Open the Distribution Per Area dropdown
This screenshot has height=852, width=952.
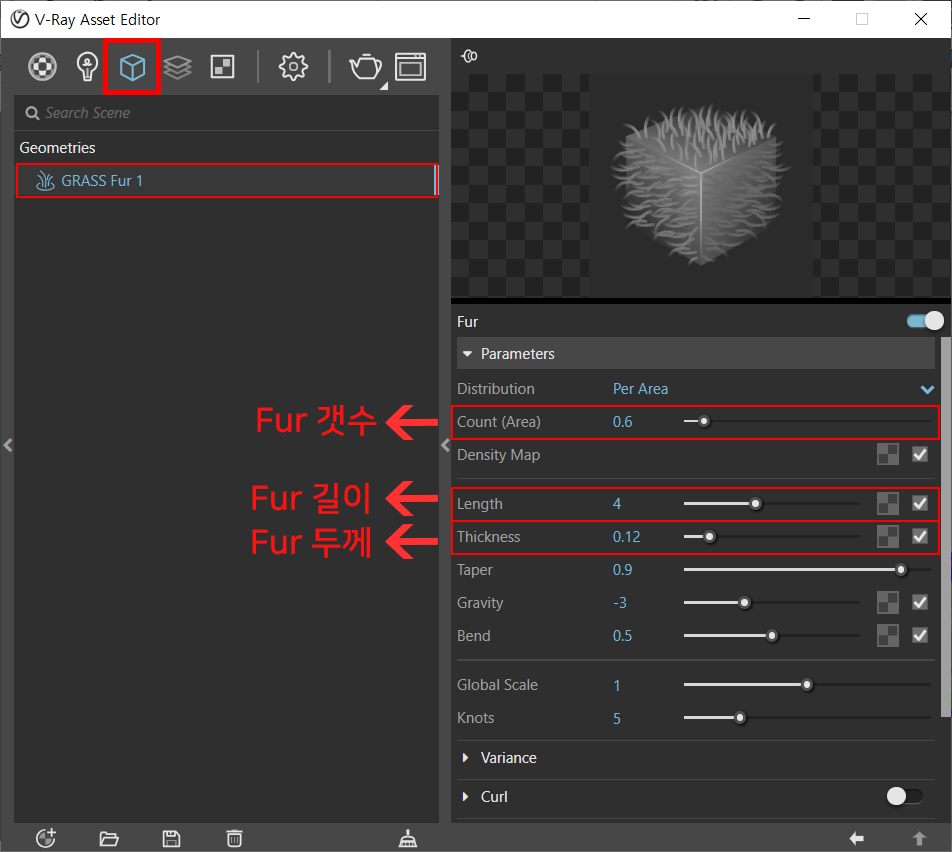click(x=773, y=389)
